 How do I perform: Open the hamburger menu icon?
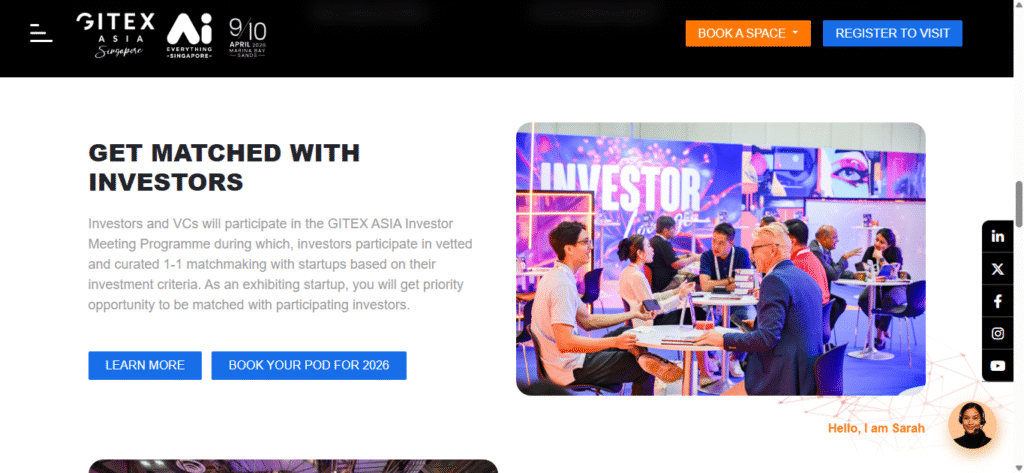41,33
